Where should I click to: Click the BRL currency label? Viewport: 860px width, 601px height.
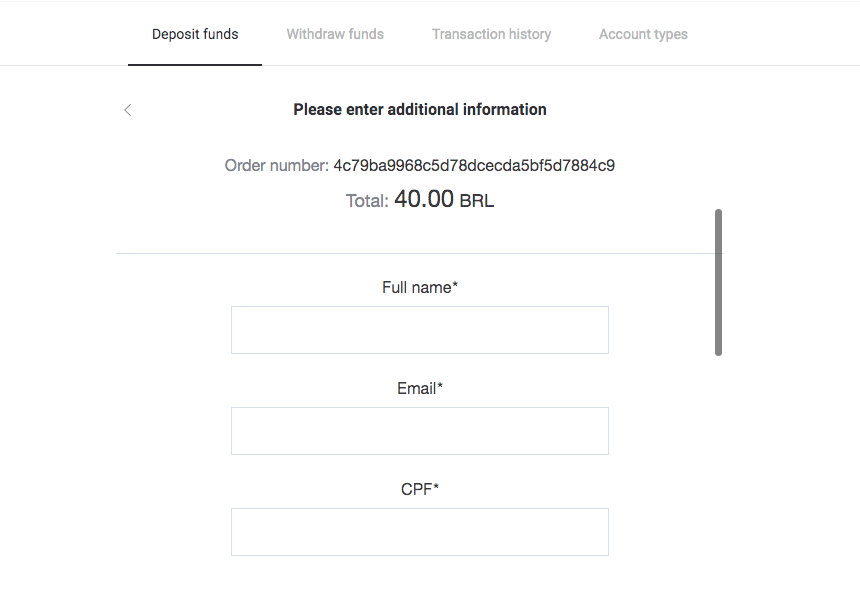[x=476, y=200]
